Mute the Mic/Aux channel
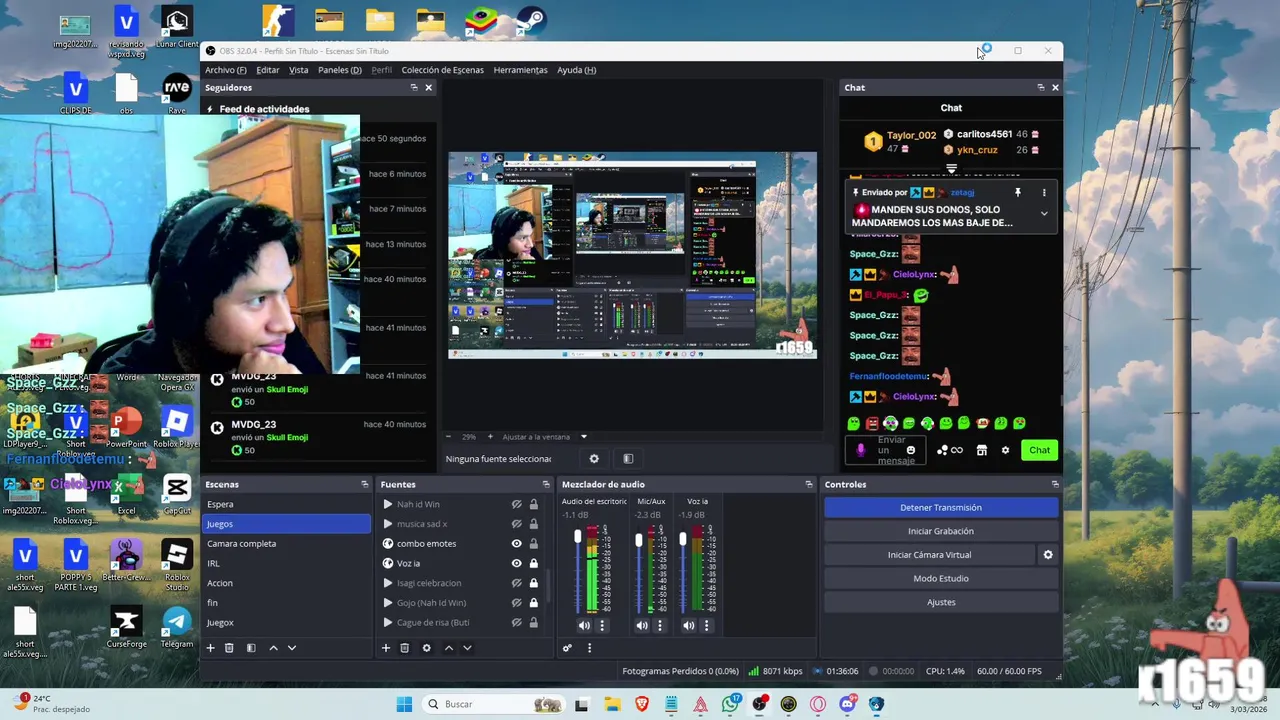This screenshot has height=720, width=1280. tap(641, 626)
